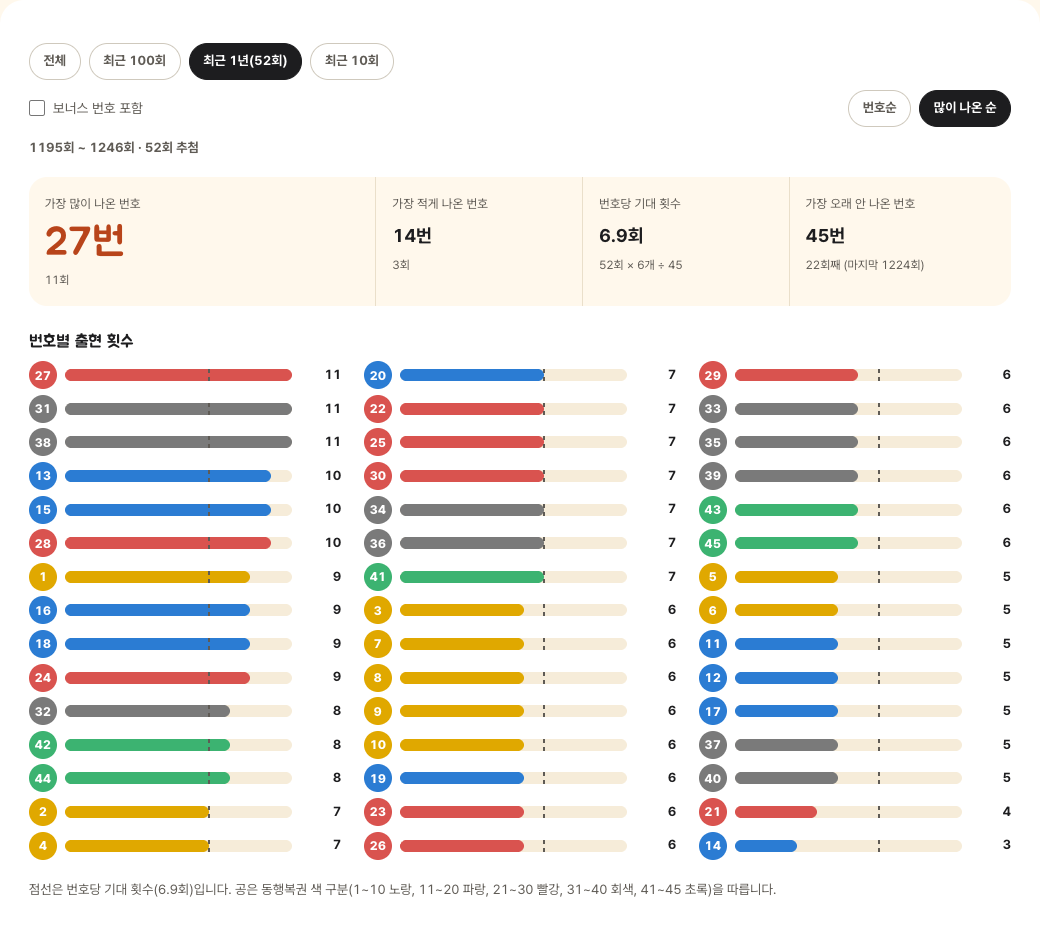1040x940 pixels.
Task: Select the green number 45 ball
Action: (x=713, y=543)
